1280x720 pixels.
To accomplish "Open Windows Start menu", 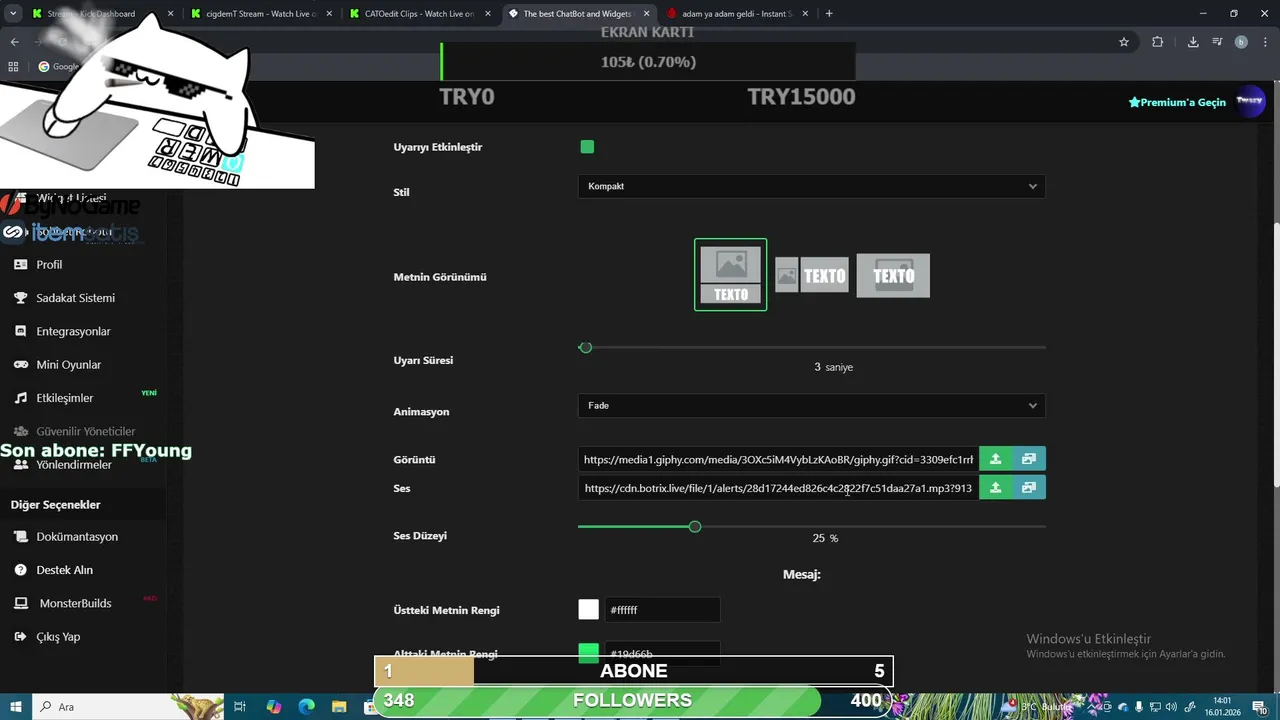I will click(16, 706).
